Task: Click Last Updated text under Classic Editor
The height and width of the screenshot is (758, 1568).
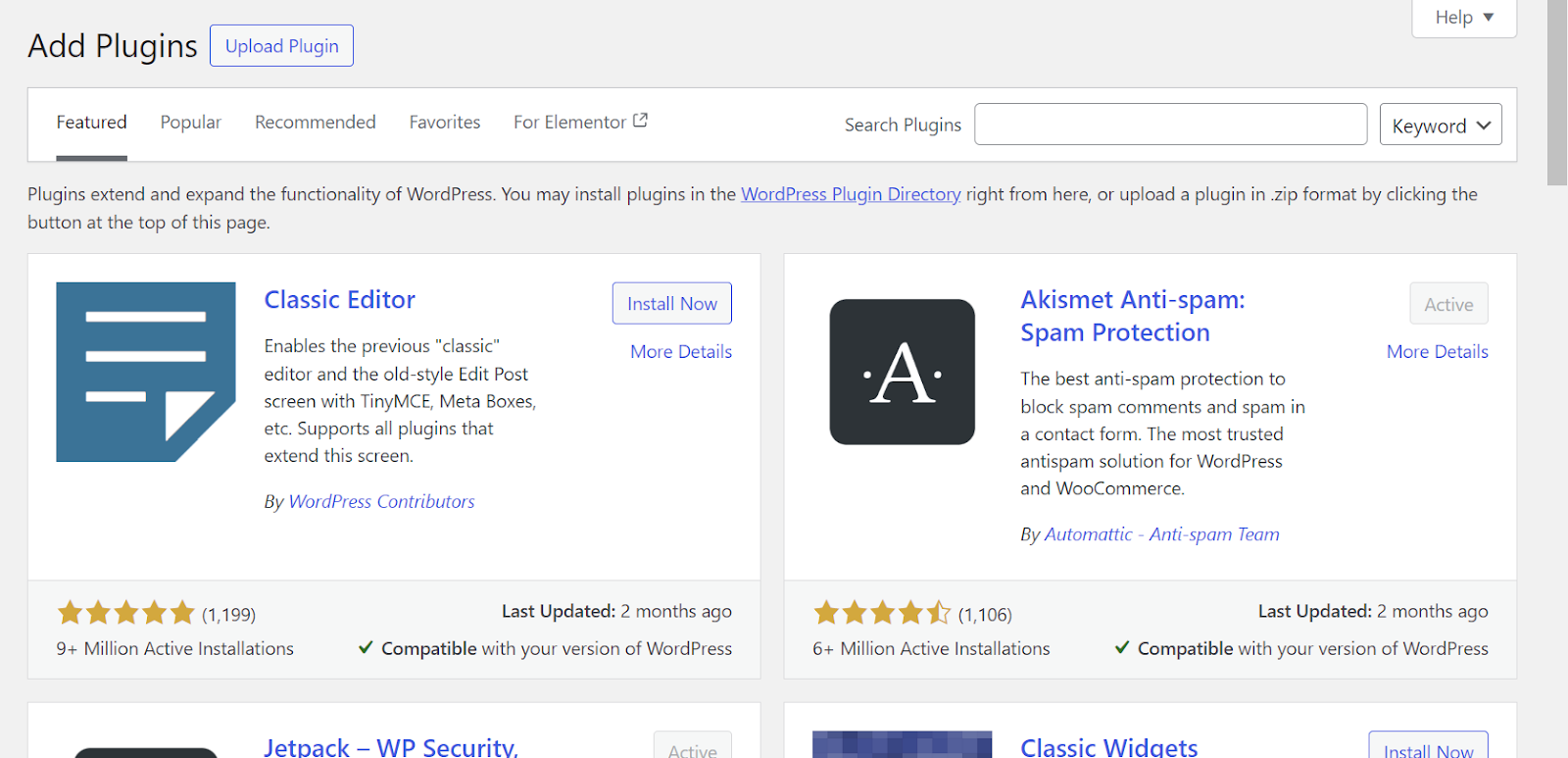Action: click(x=616, y=611)
